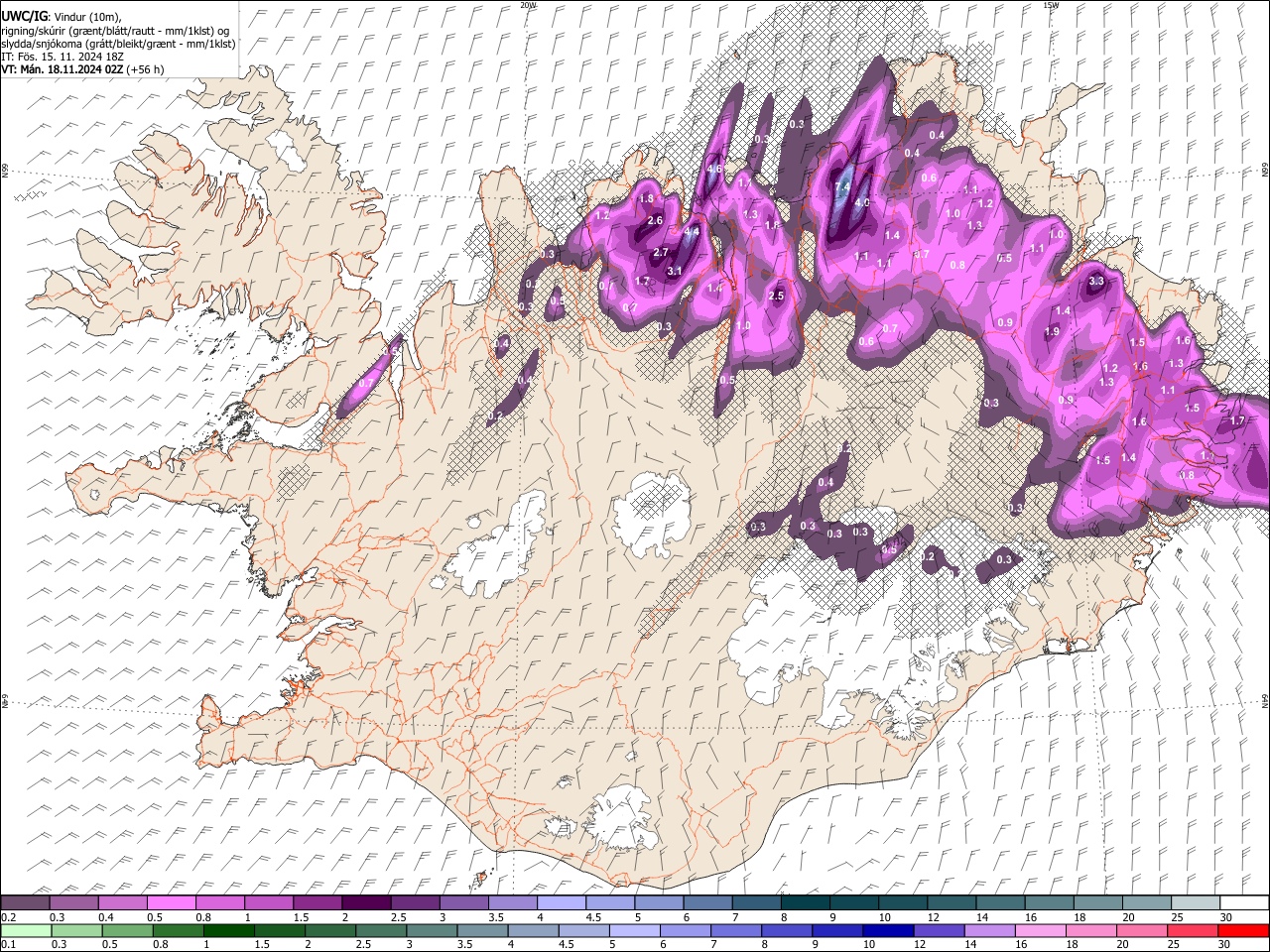
Task: Click the '0.1' label on lower legend row
Action: (x=9, y=945)
